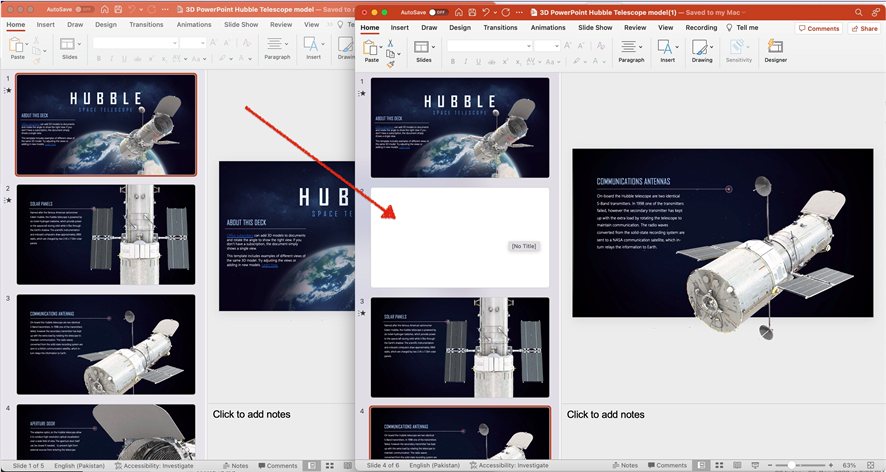The width and height of the screenshot is (886, 472).
Task: Open more quick access options in front window
Action: (x=519, y=12)
